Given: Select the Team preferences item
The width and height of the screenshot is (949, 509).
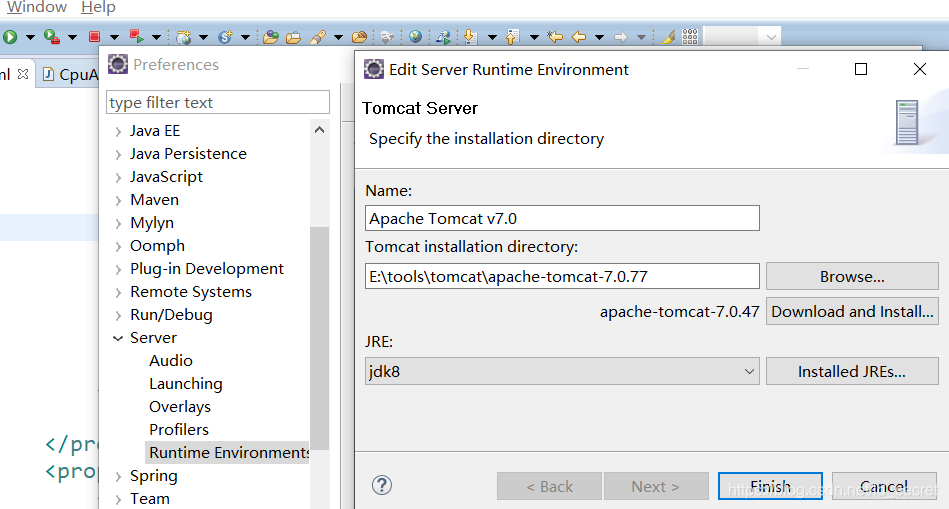Looking at the screenshot, I should tap(149, 499).
